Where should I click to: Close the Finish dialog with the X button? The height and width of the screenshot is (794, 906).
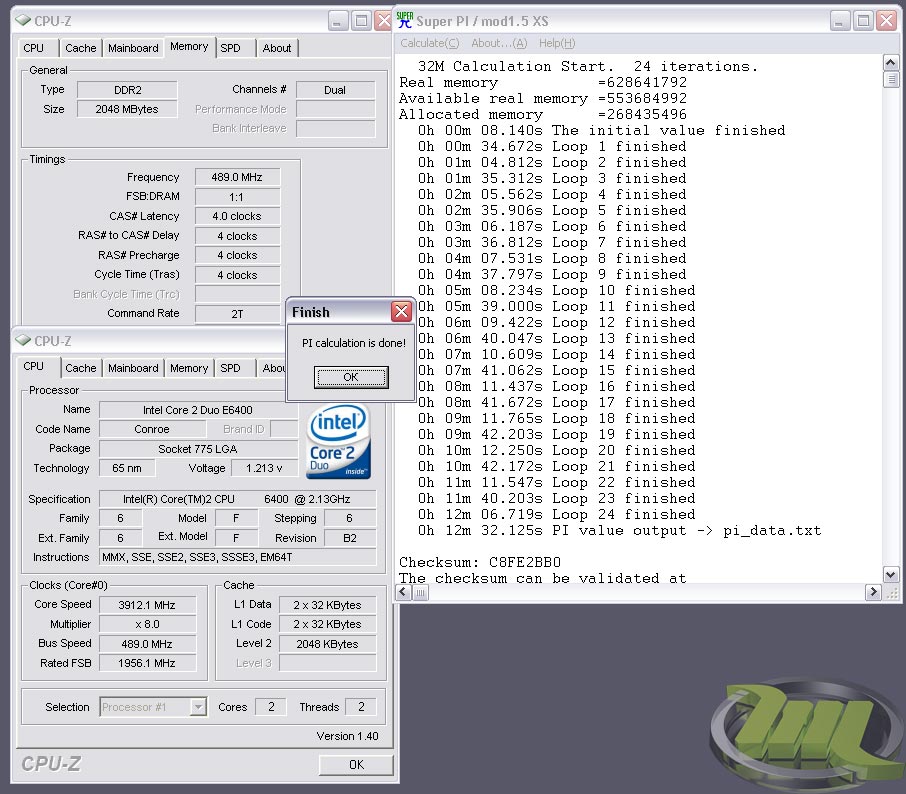401,312
